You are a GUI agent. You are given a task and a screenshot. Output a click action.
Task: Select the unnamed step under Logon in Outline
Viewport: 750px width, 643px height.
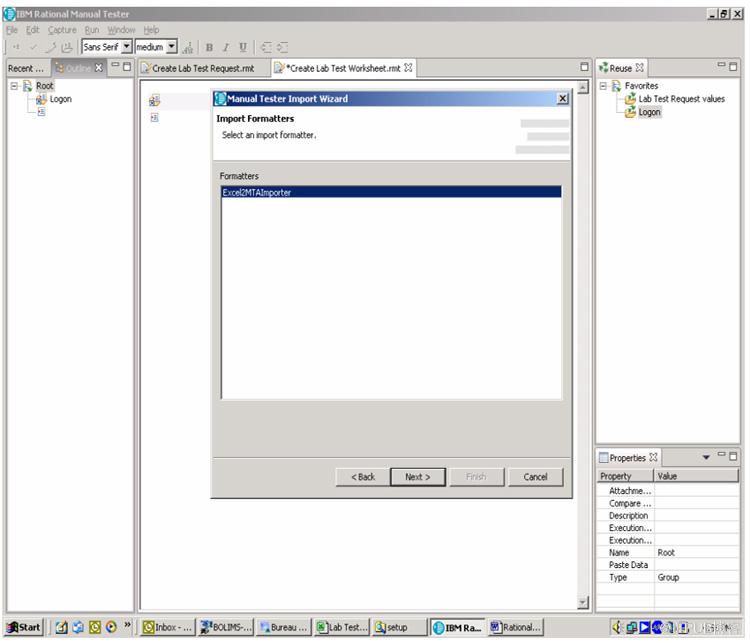(42, 112)
